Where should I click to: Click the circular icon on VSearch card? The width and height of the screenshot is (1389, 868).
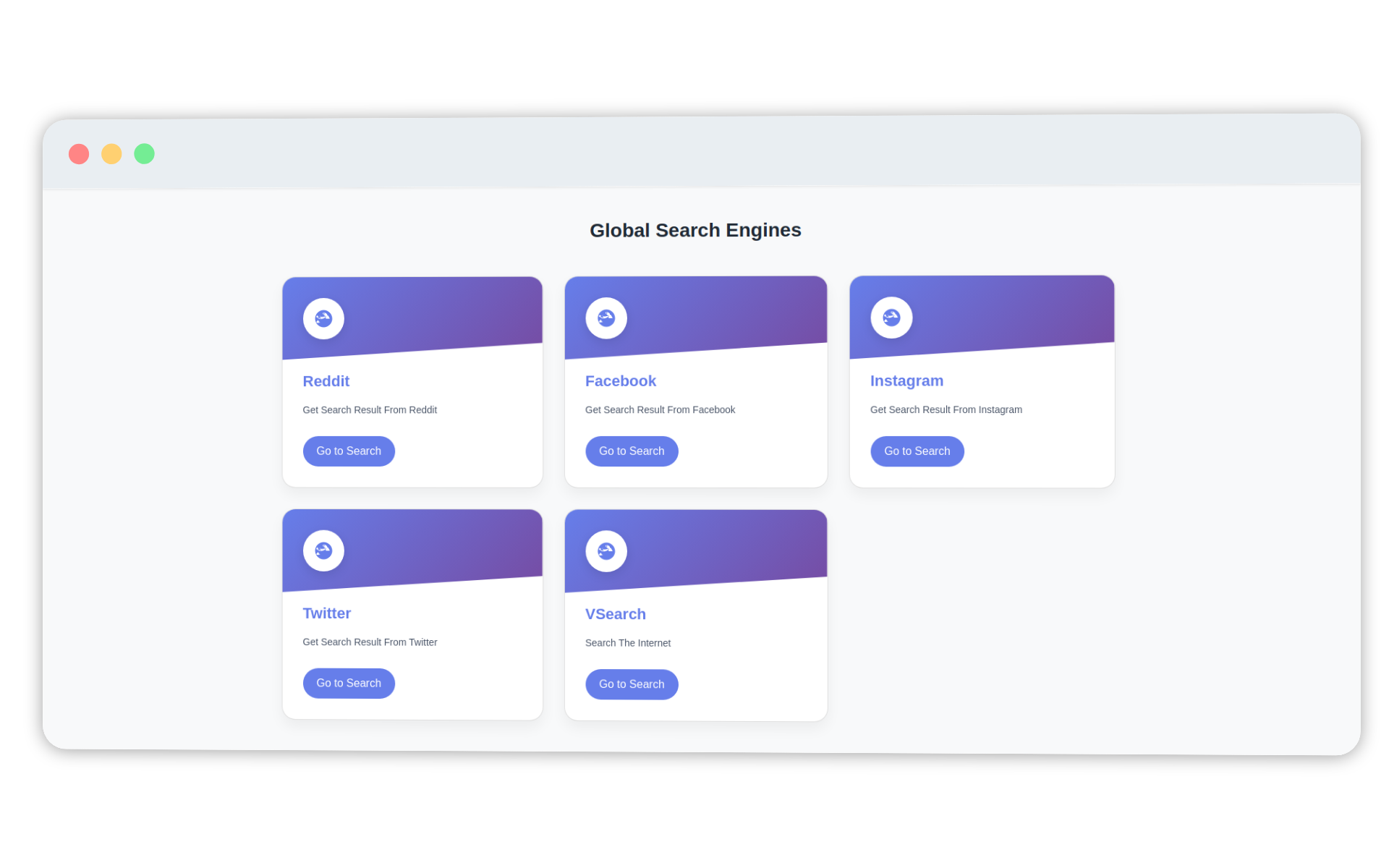tap(607, 551)
